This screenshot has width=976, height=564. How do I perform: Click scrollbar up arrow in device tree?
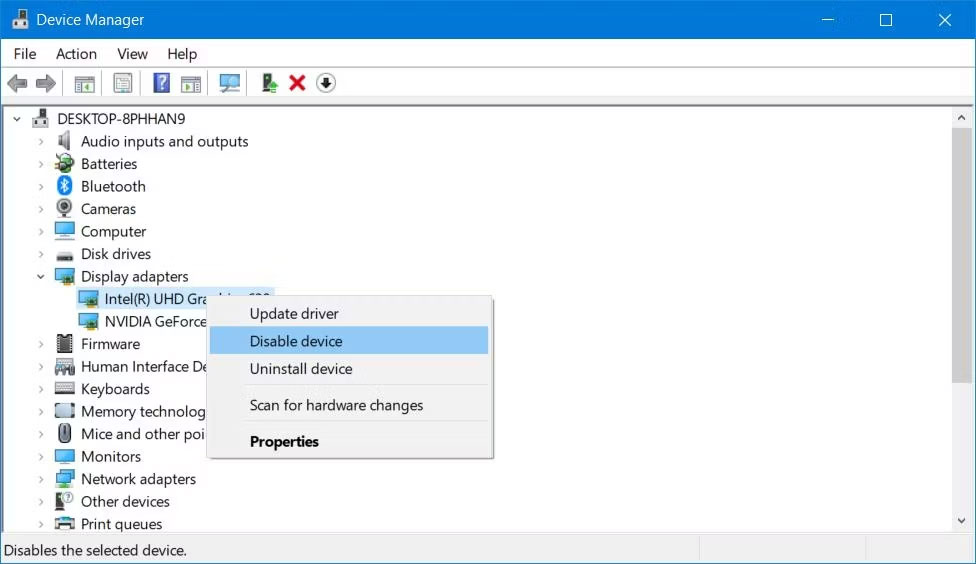(x=962, y=118)
